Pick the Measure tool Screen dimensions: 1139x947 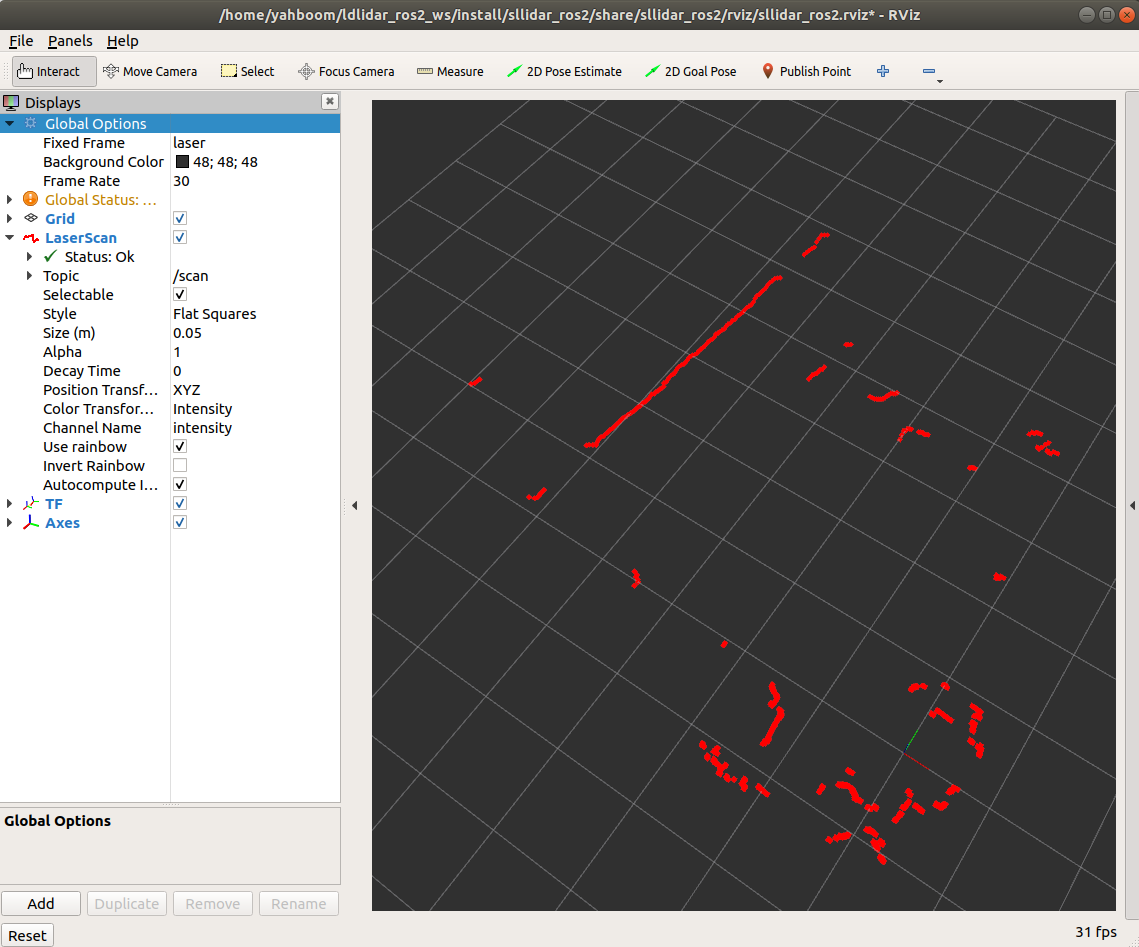point(450,71)
